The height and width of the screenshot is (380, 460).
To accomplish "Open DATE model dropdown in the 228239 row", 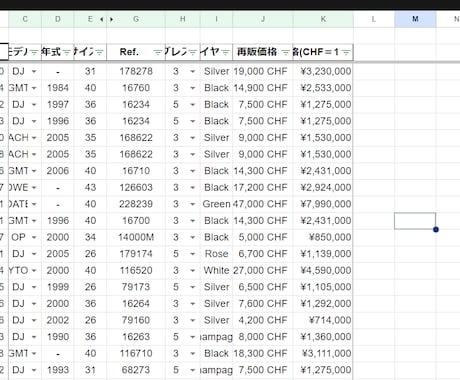I will 34,204.
